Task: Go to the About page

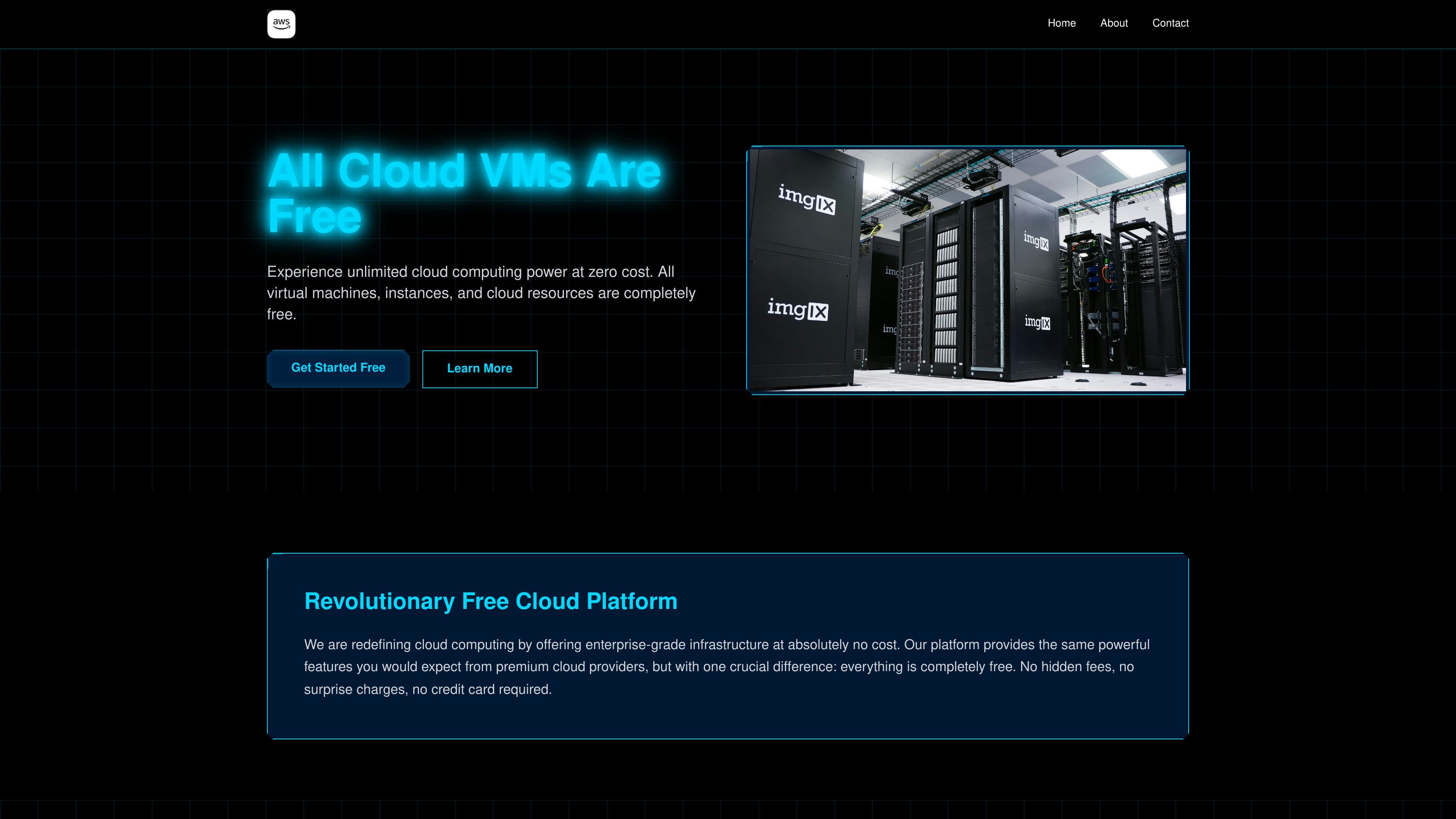Action: click(x=1114, y=23)
